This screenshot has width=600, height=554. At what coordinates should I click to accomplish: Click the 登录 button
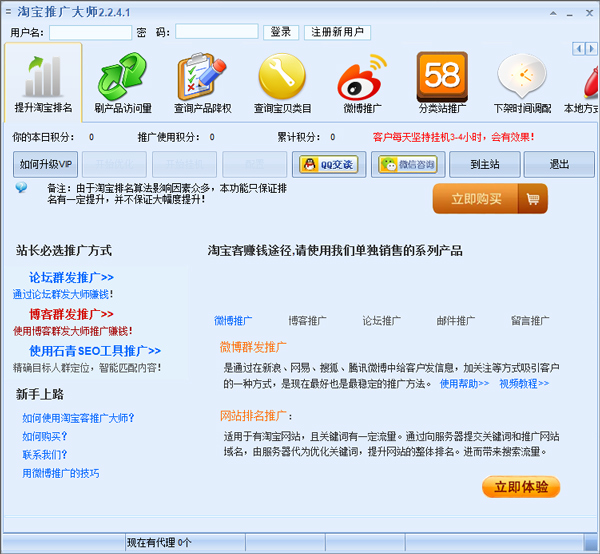[x=281, y=32]
